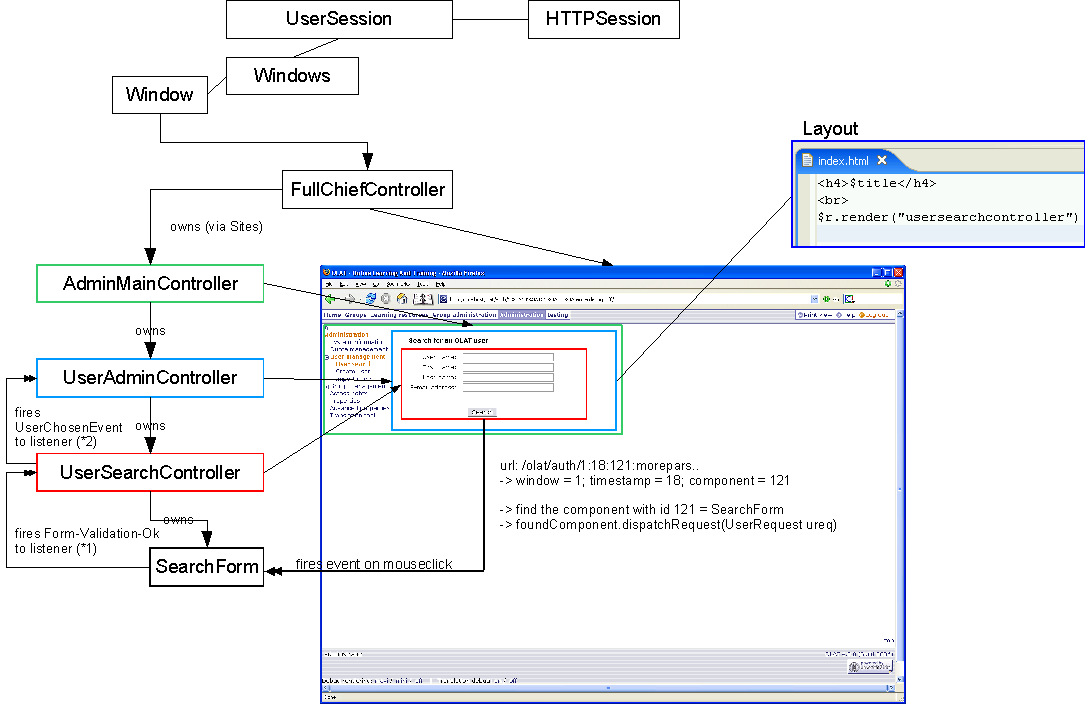This screenshot has width=1088, height=706.
Task: Click the Log out link
Action: [x=874, y=315]
